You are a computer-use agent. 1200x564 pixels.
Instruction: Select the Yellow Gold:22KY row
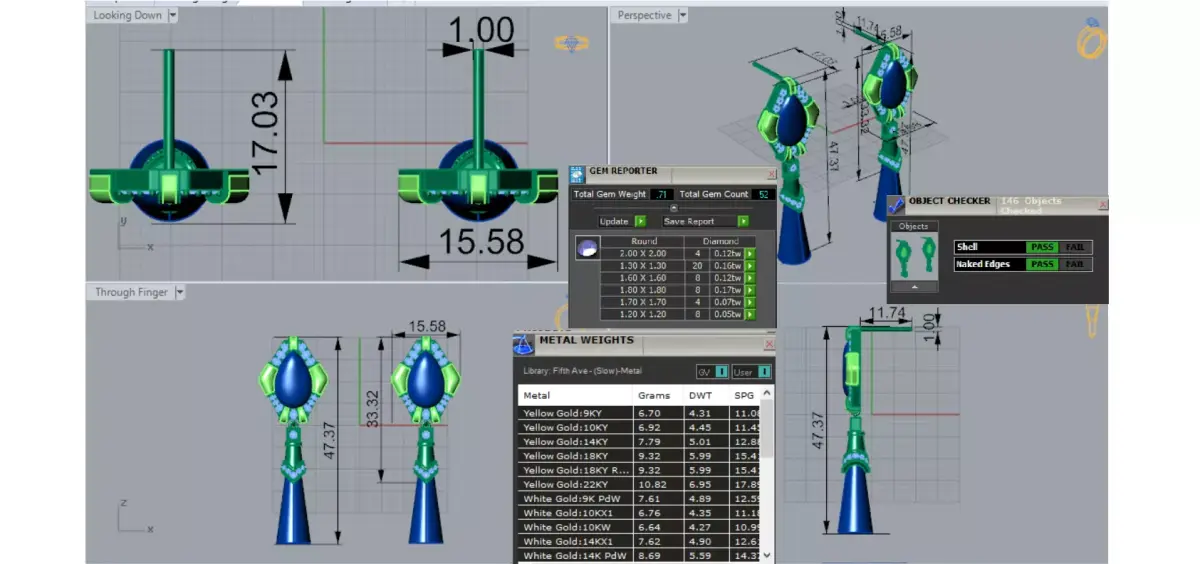(640, 484)
